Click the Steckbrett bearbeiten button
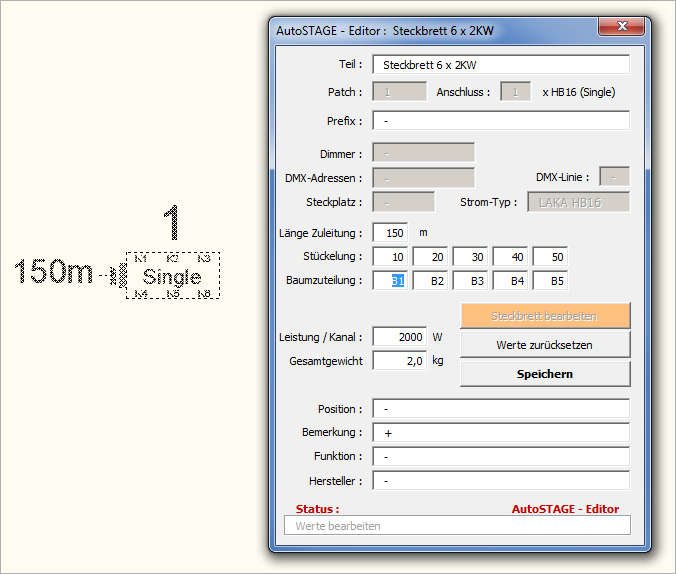This screenshot has height=574, width=676. (x=545, y=316)
